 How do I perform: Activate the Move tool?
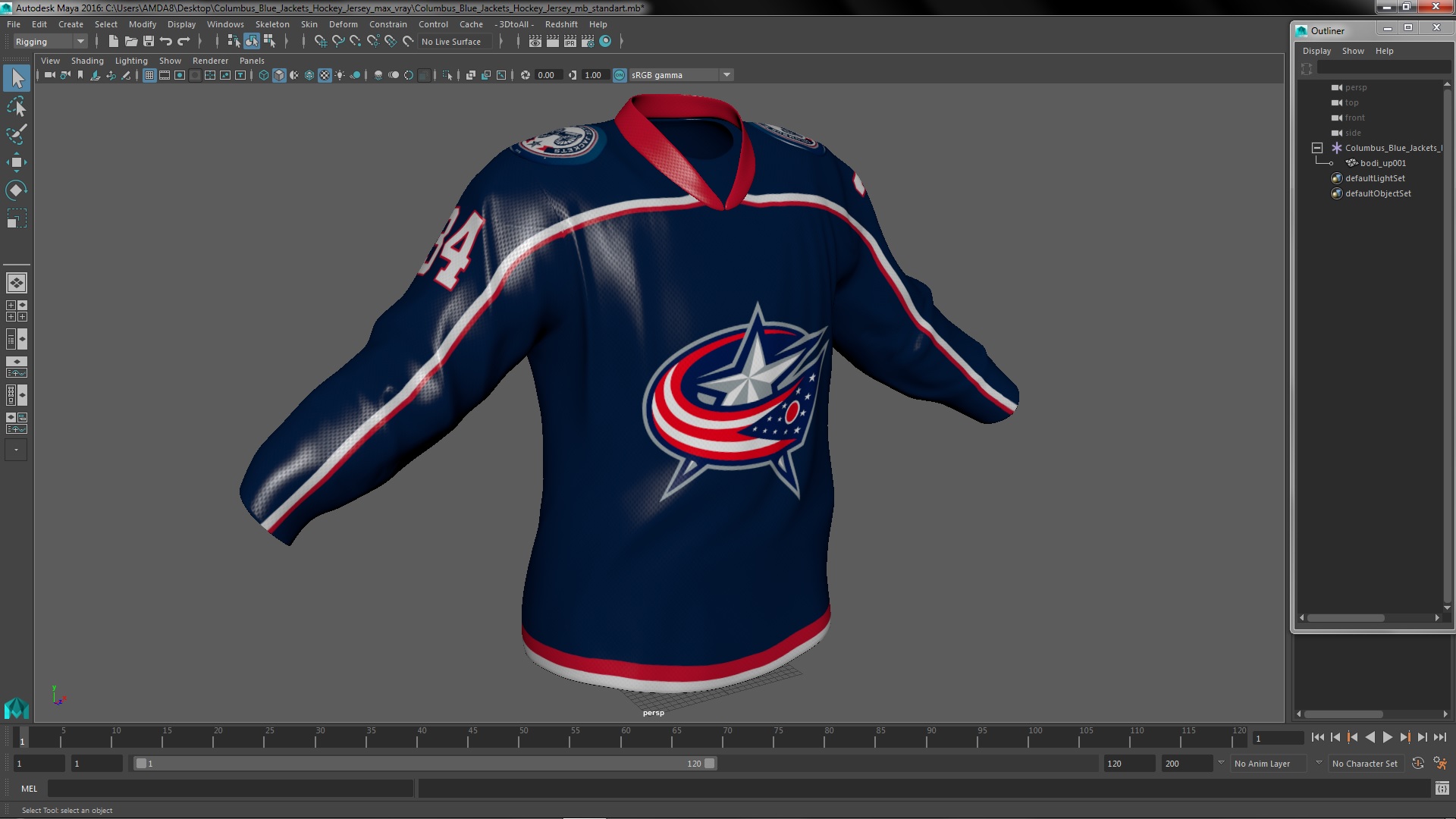pyautogui.click(x=17, y=162)
